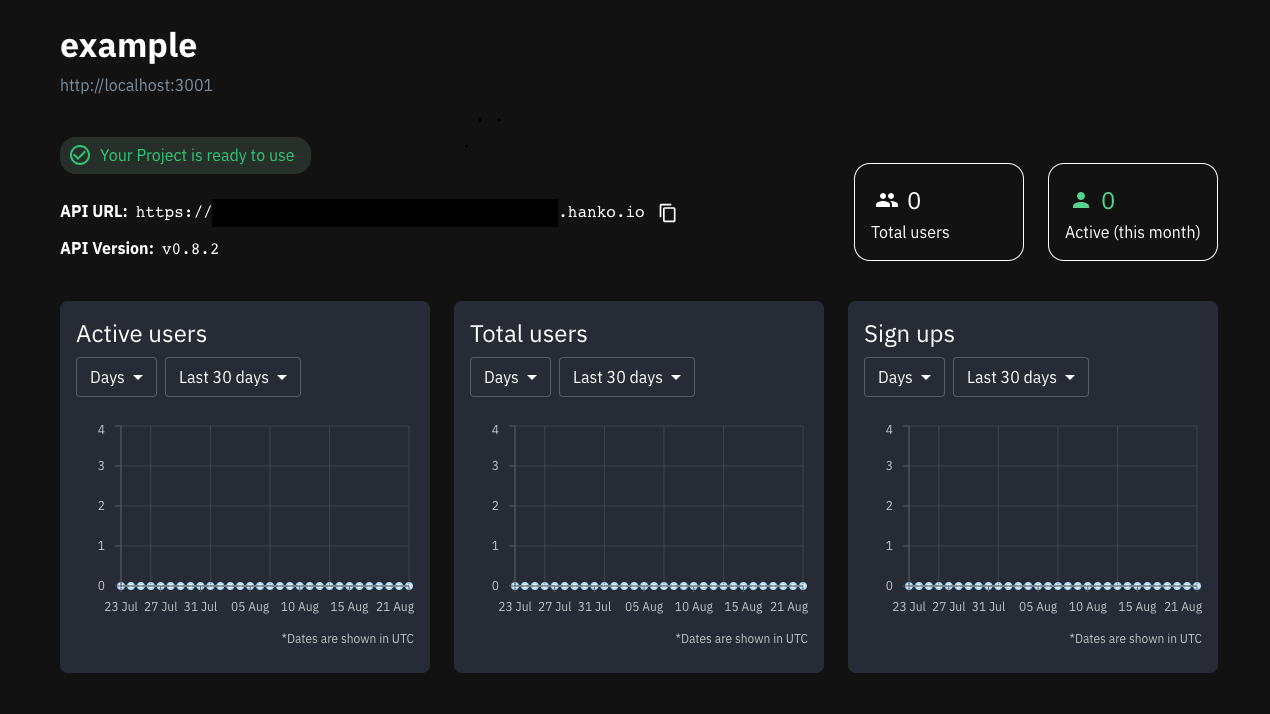
Task: Click the y-axis value 4 in Active users chart
Action: pos(101,430)
